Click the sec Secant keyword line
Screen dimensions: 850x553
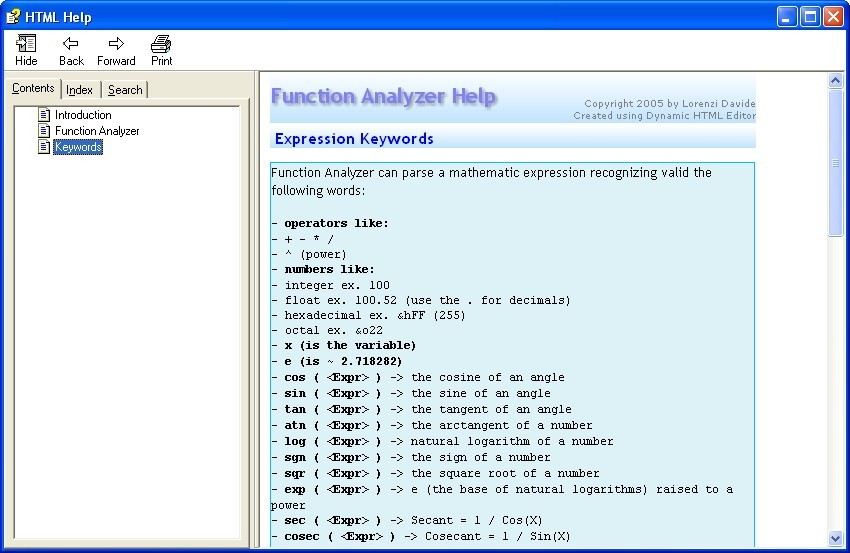pyautogui.click(x=407, y=520)
